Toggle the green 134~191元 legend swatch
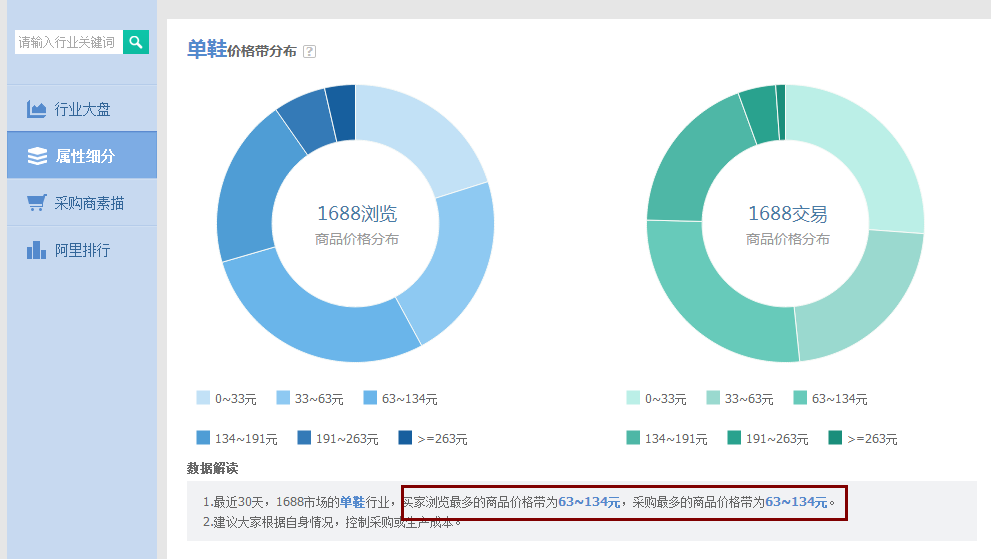 tap(634, 438)
